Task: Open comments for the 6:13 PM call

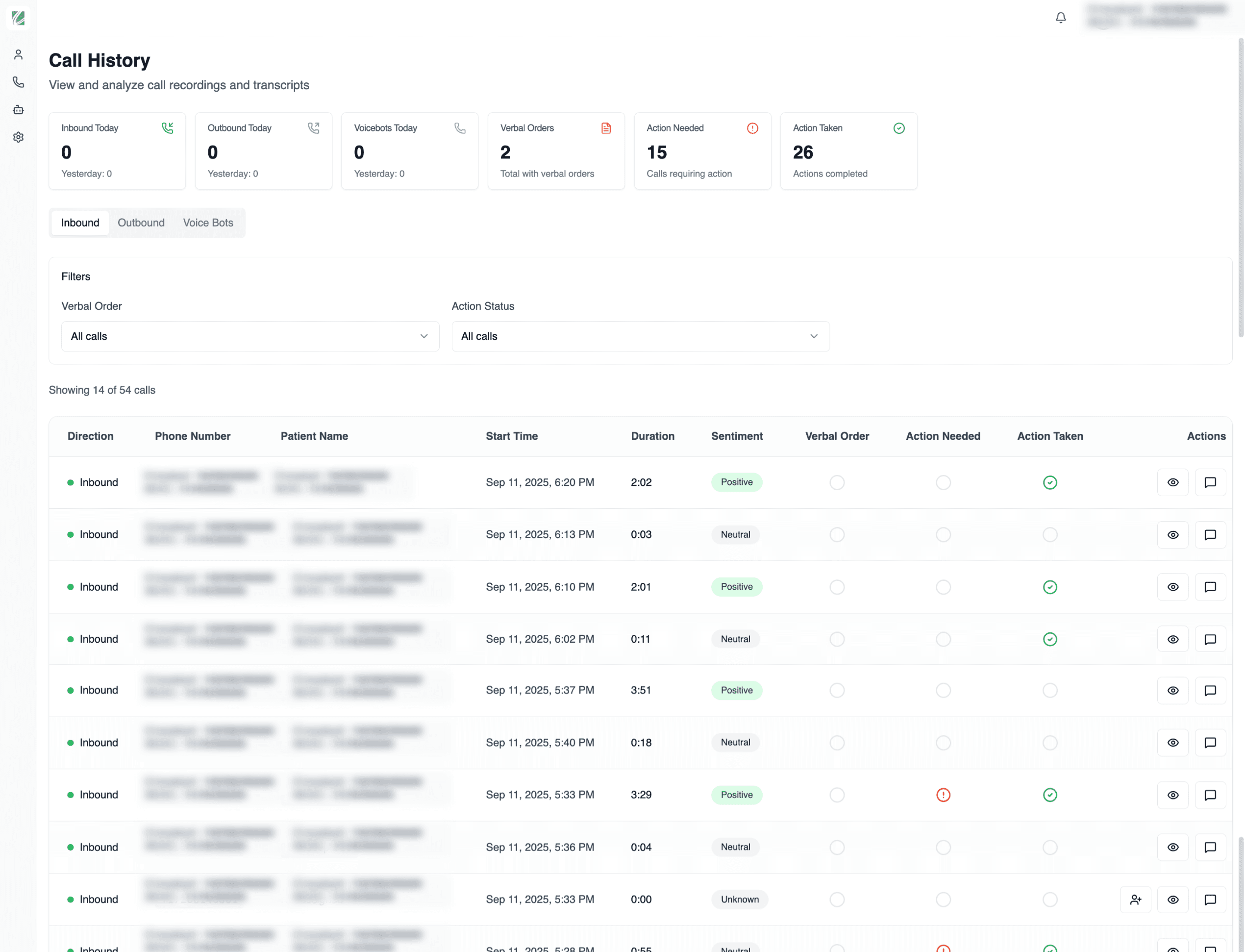Action: coord(1210,534)
